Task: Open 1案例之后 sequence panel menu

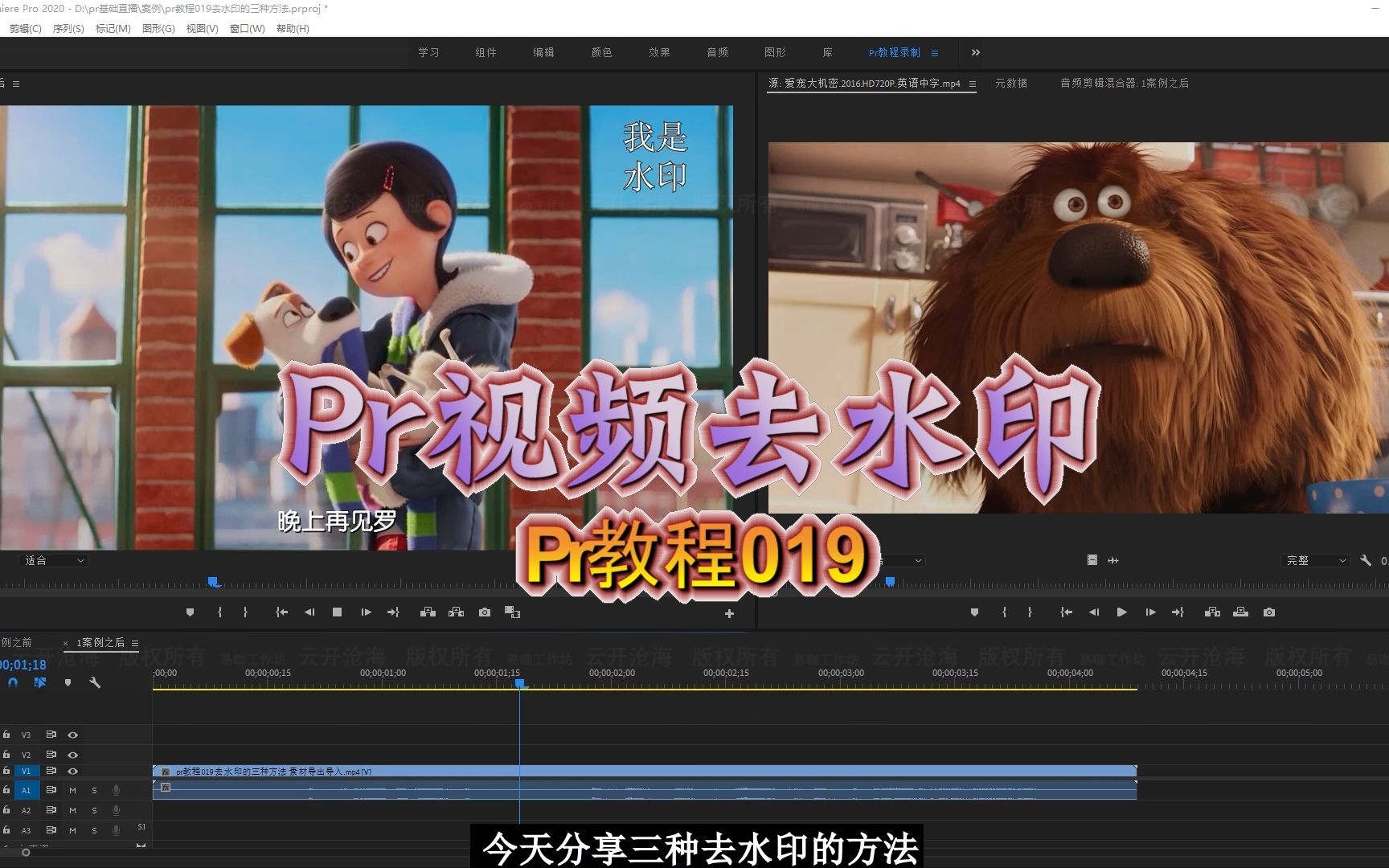Action: pos(135,643)
